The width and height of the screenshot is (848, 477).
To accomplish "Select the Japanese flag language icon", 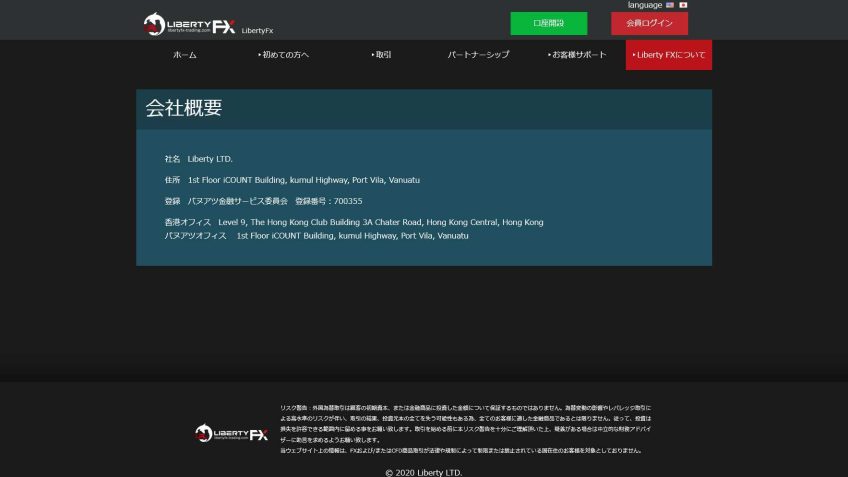I will pyautogui.click(x=683, y=5).
